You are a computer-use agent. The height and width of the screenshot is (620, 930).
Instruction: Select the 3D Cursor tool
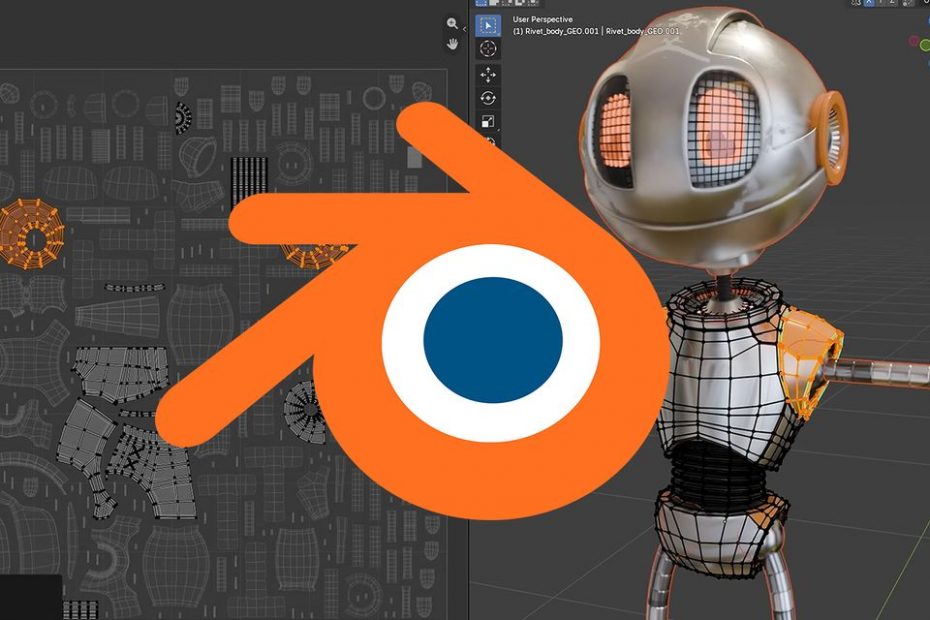pyautogui.click(x=488, y=49)
